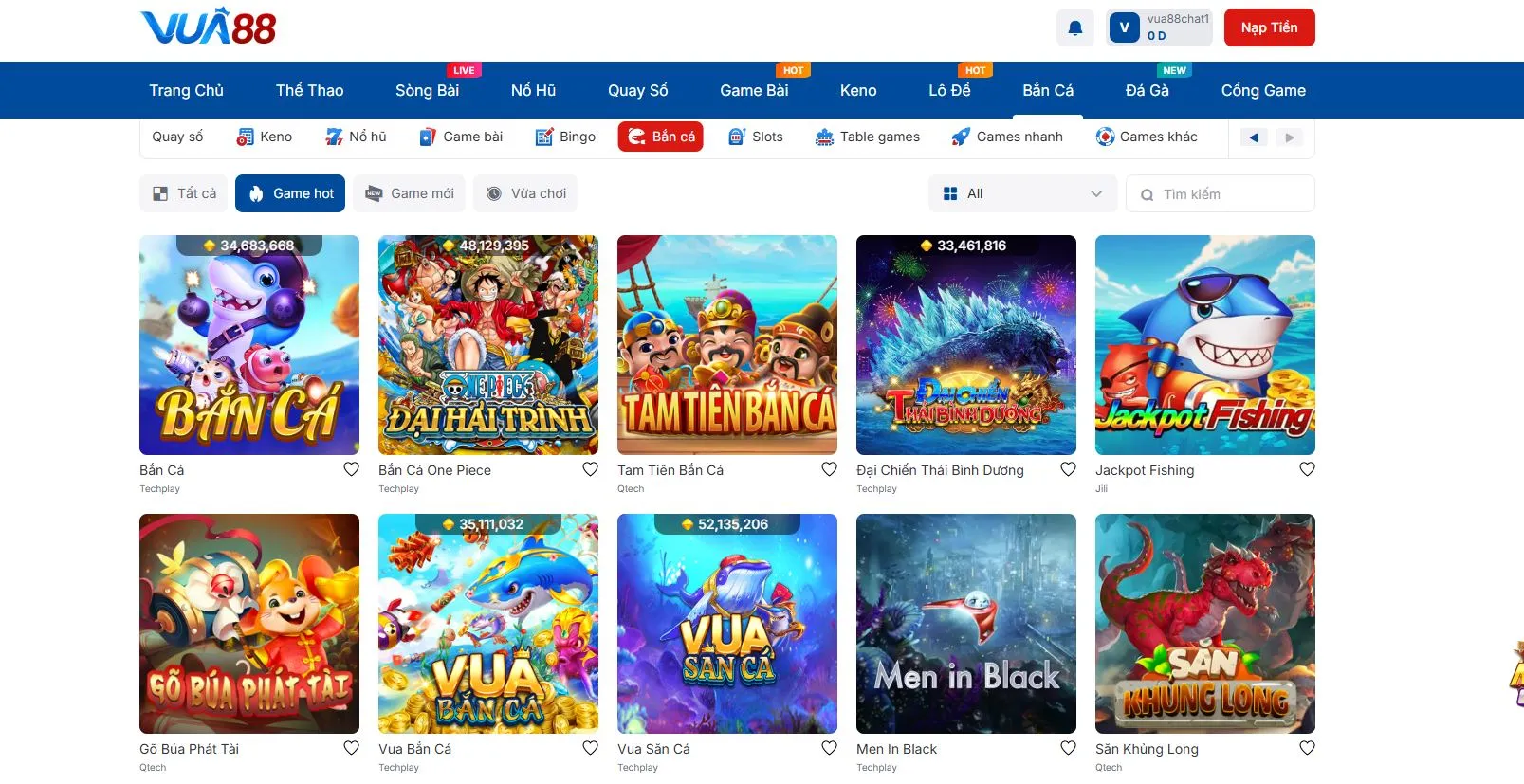The height and width of the screenshot is (784, 1524).
Task: Select the Keno category icon
Action: pos(246,137)
